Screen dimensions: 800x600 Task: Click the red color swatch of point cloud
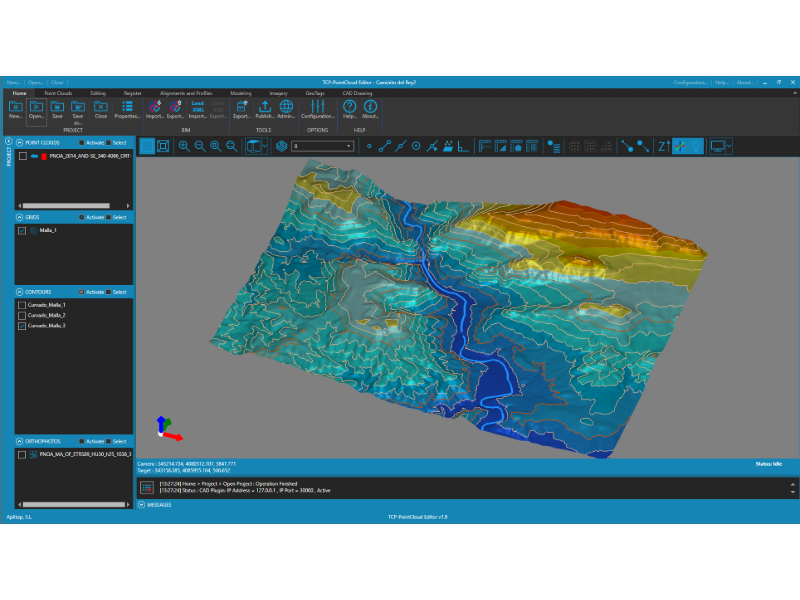click(x=44, y=156)
